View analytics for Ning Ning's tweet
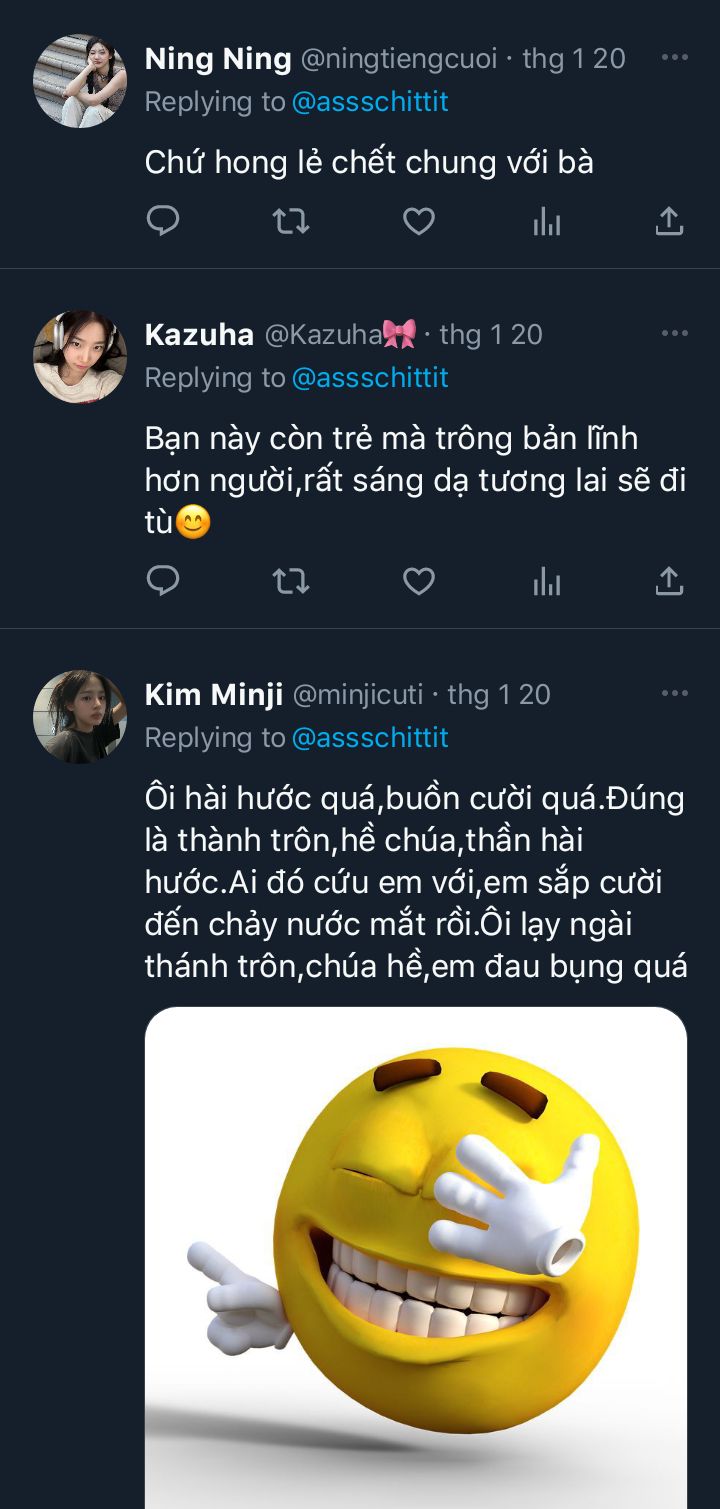Screen dimensions: 720x1509 [546, 222]
